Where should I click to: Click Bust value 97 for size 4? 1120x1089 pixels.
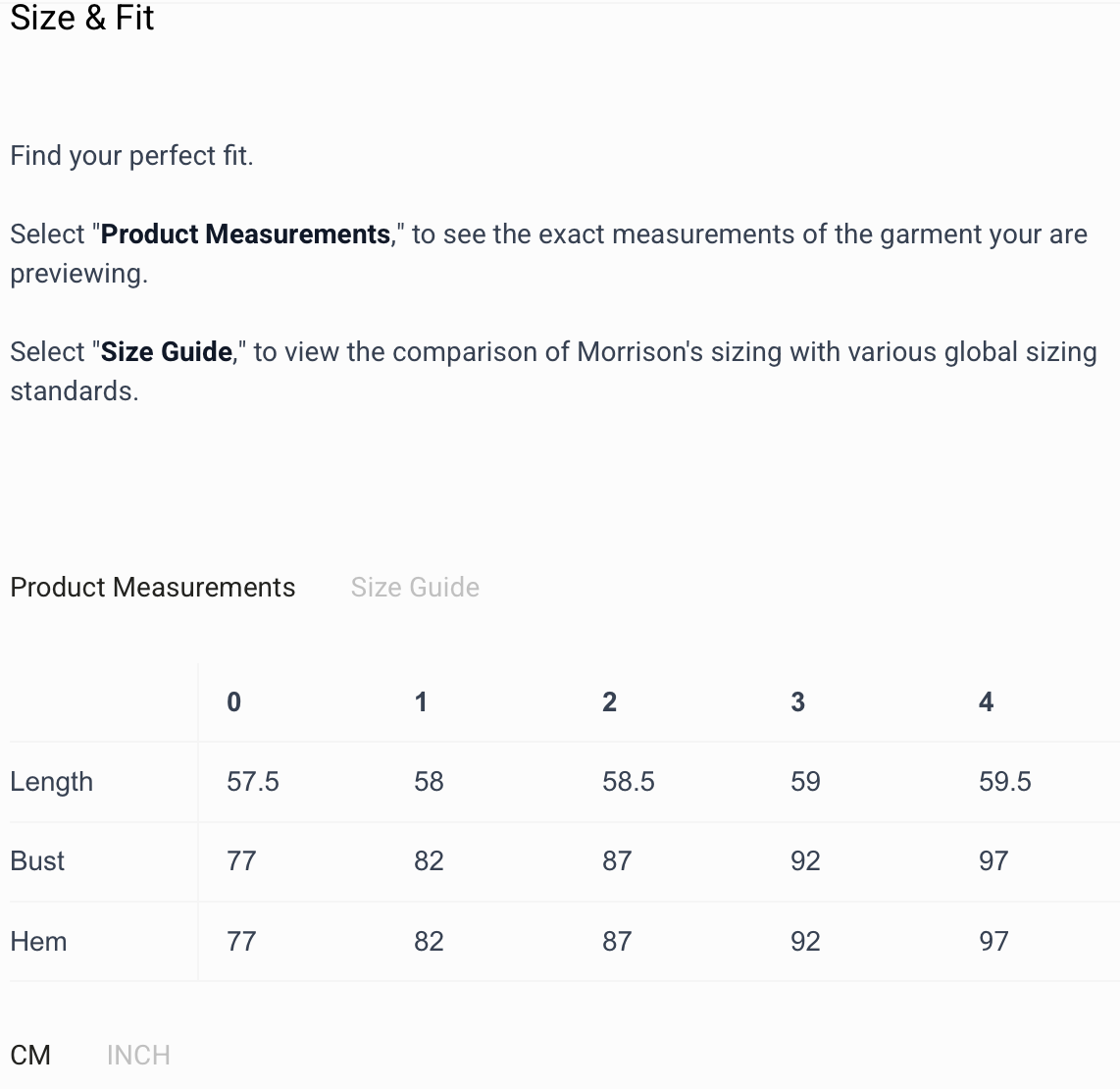click(x=993, y=861)
